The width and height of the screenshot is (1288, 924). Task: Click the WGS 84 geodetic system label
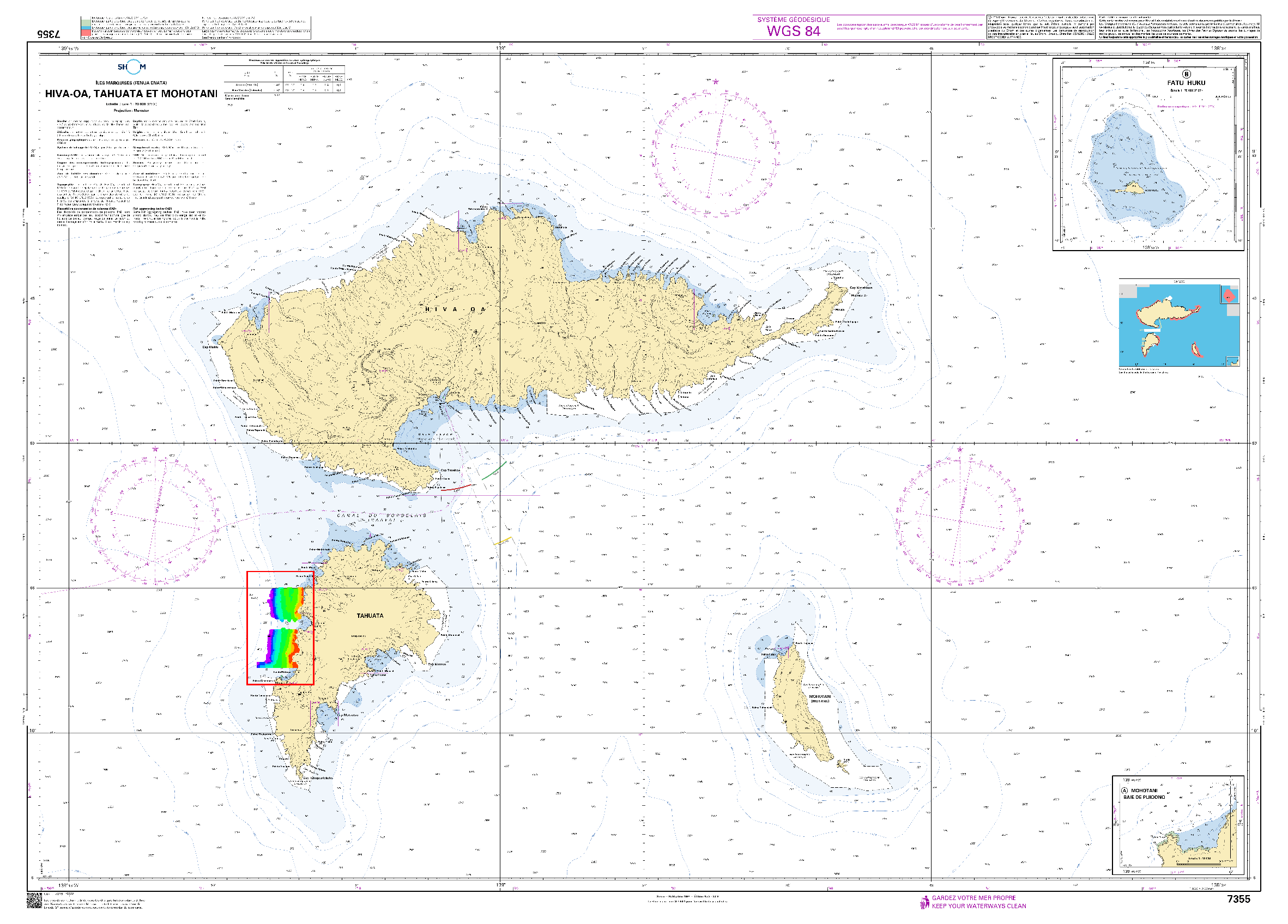coord(794,30)
